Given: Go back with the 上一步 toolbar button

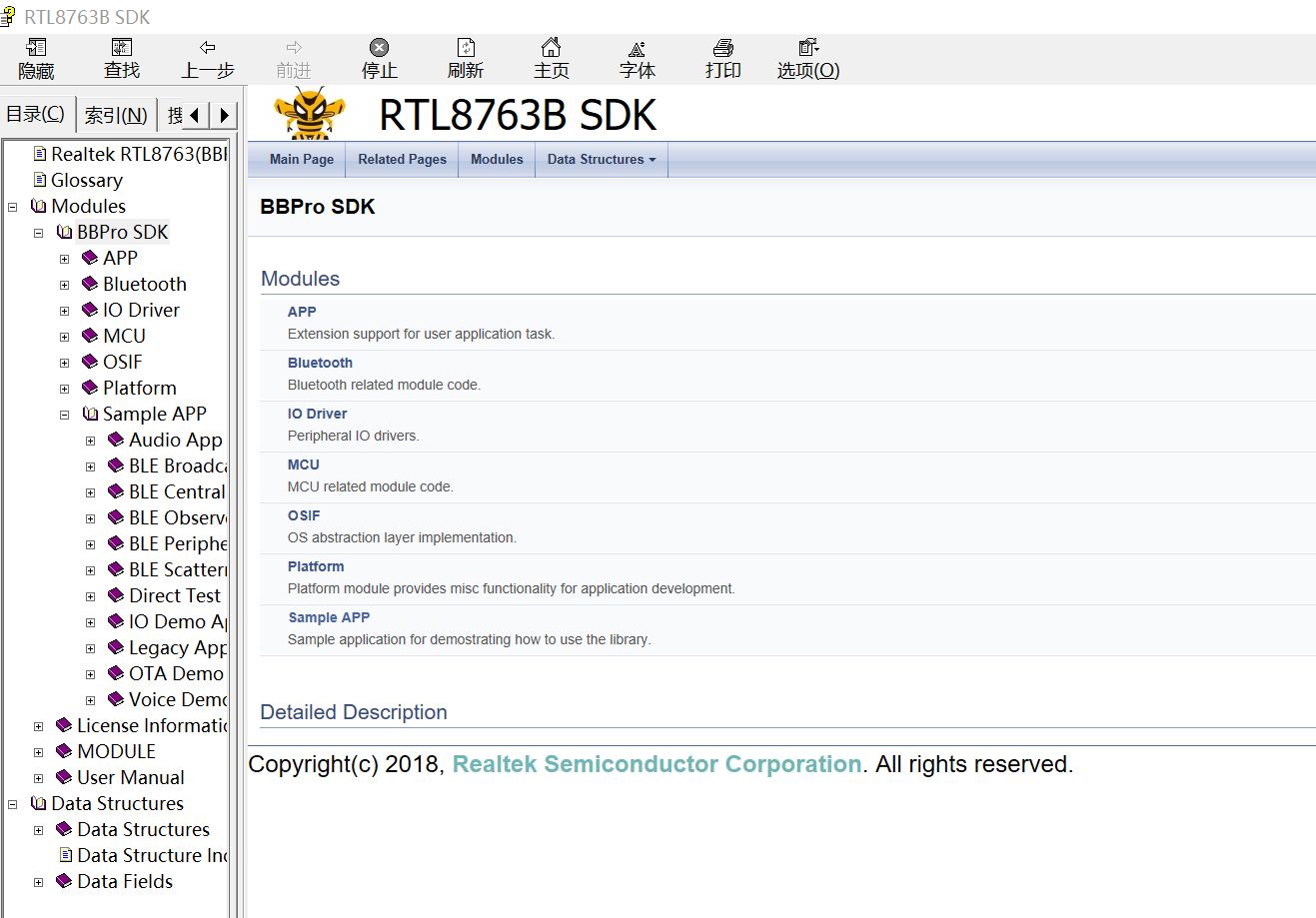Looking at the screenshot, I should 208,59.
